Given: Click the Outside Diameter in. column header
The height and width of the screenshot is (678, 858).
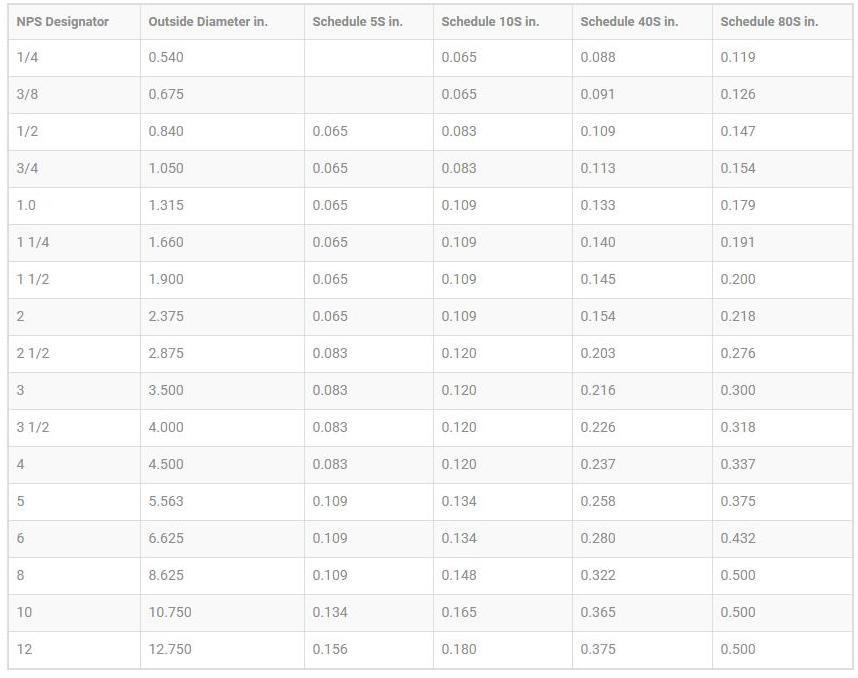Looking at the screenshot, I should point(208,21).
